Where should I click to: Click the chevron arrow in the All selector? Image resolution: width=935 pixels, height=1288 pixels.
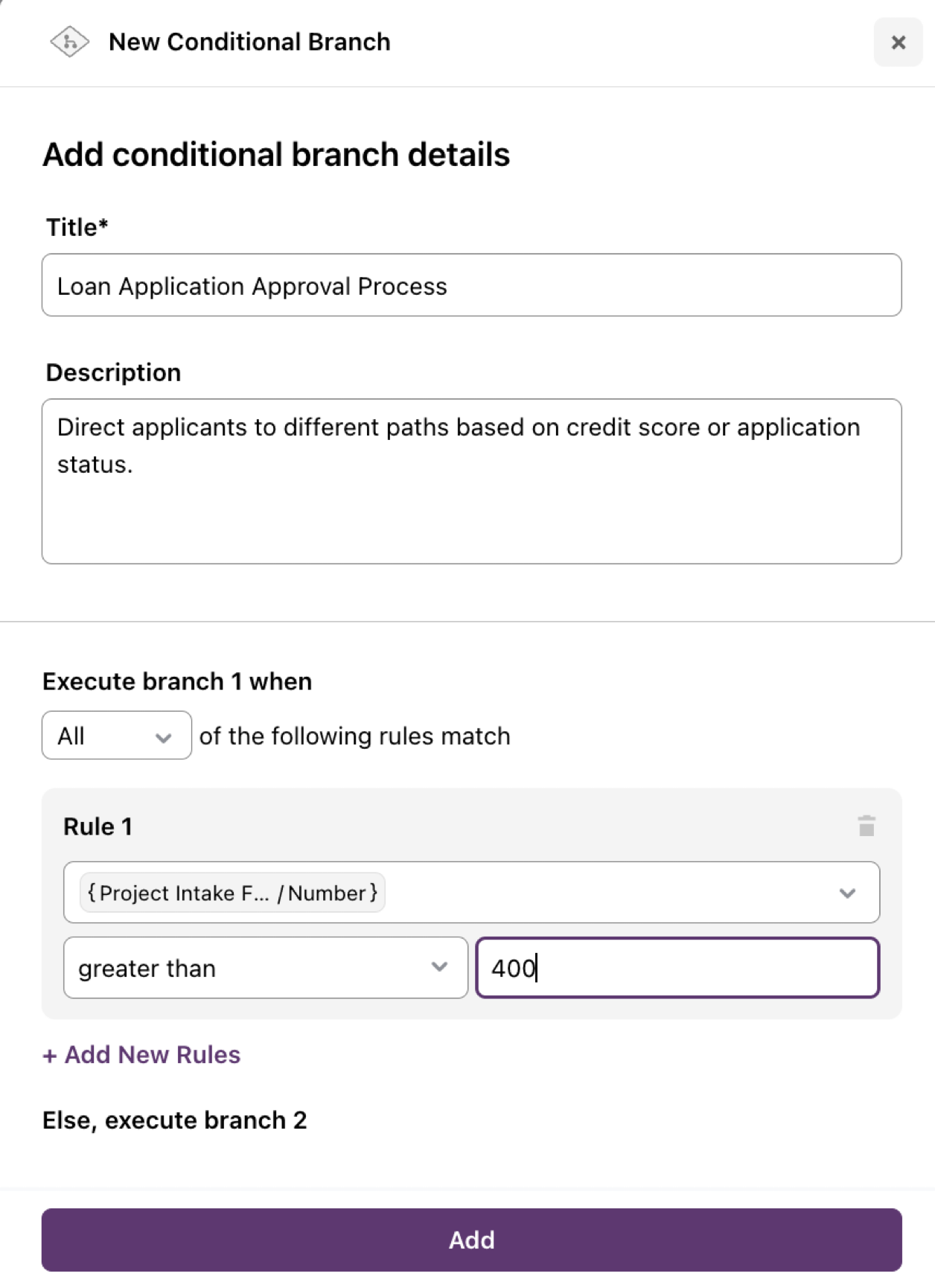click(163, 737)
